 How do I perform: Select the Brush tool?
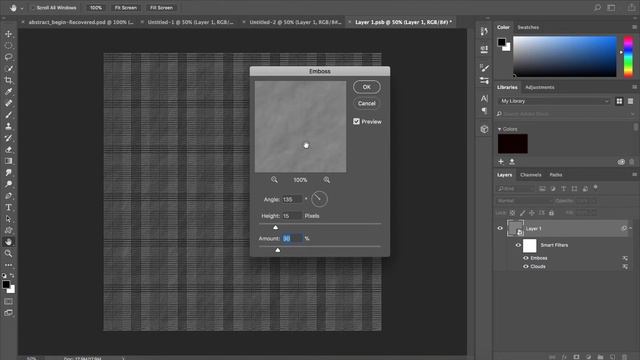point(9,115)
